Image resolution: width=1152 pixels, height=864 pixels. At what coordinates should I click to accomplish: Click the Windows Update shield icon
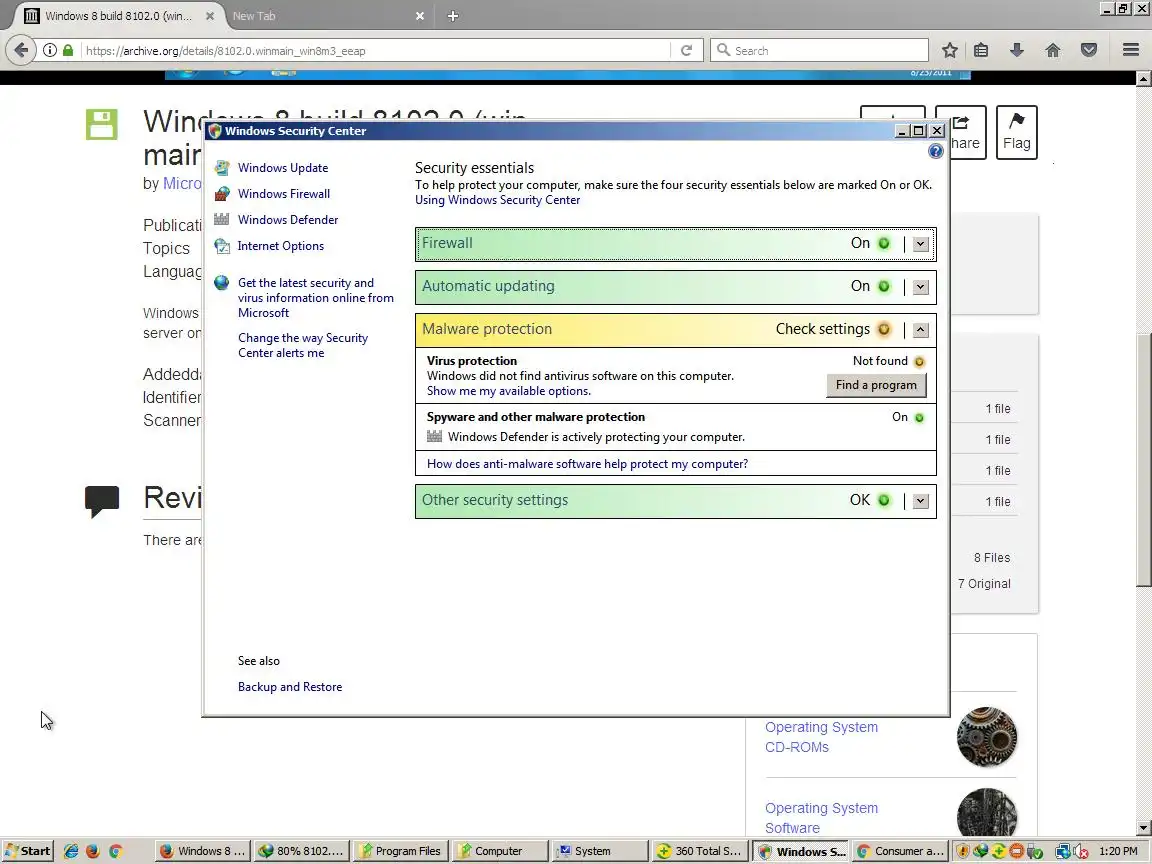click(222, 168)
